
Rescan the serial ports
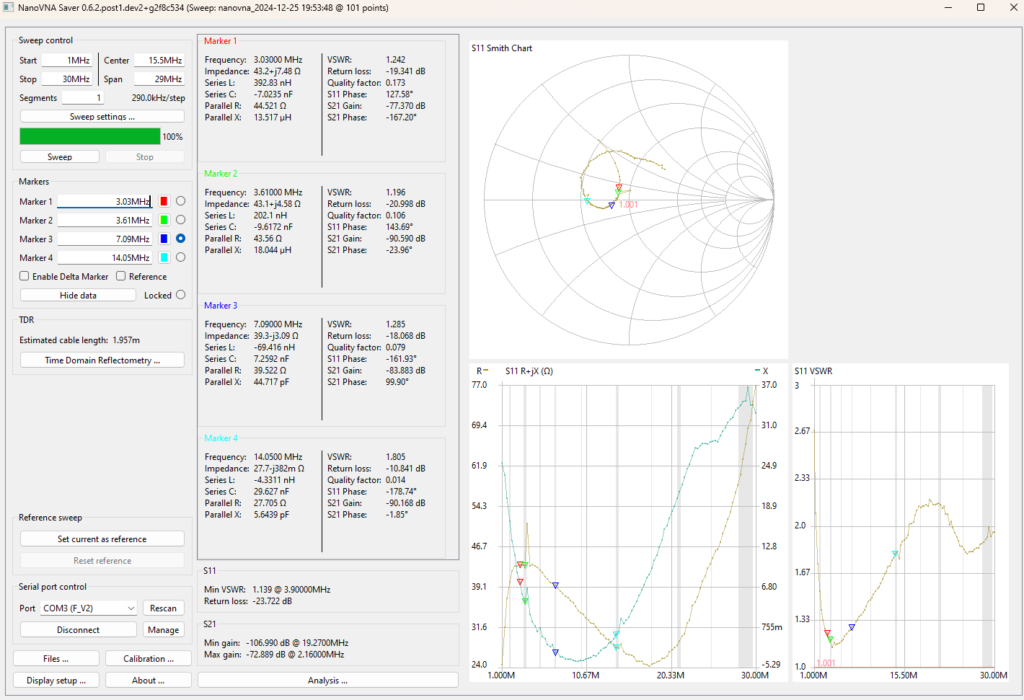click(x=163, y=608)
